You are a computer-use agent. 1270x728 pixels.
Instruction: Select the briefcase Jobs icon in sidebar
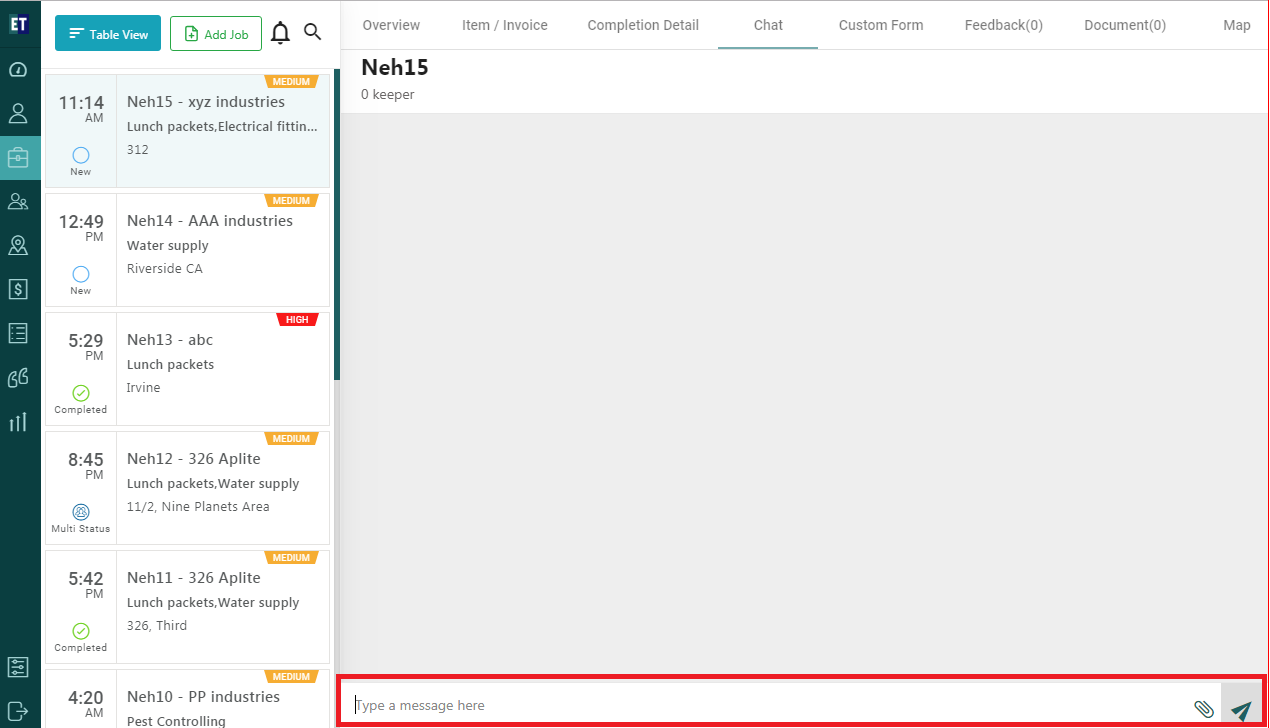[18, 158]
